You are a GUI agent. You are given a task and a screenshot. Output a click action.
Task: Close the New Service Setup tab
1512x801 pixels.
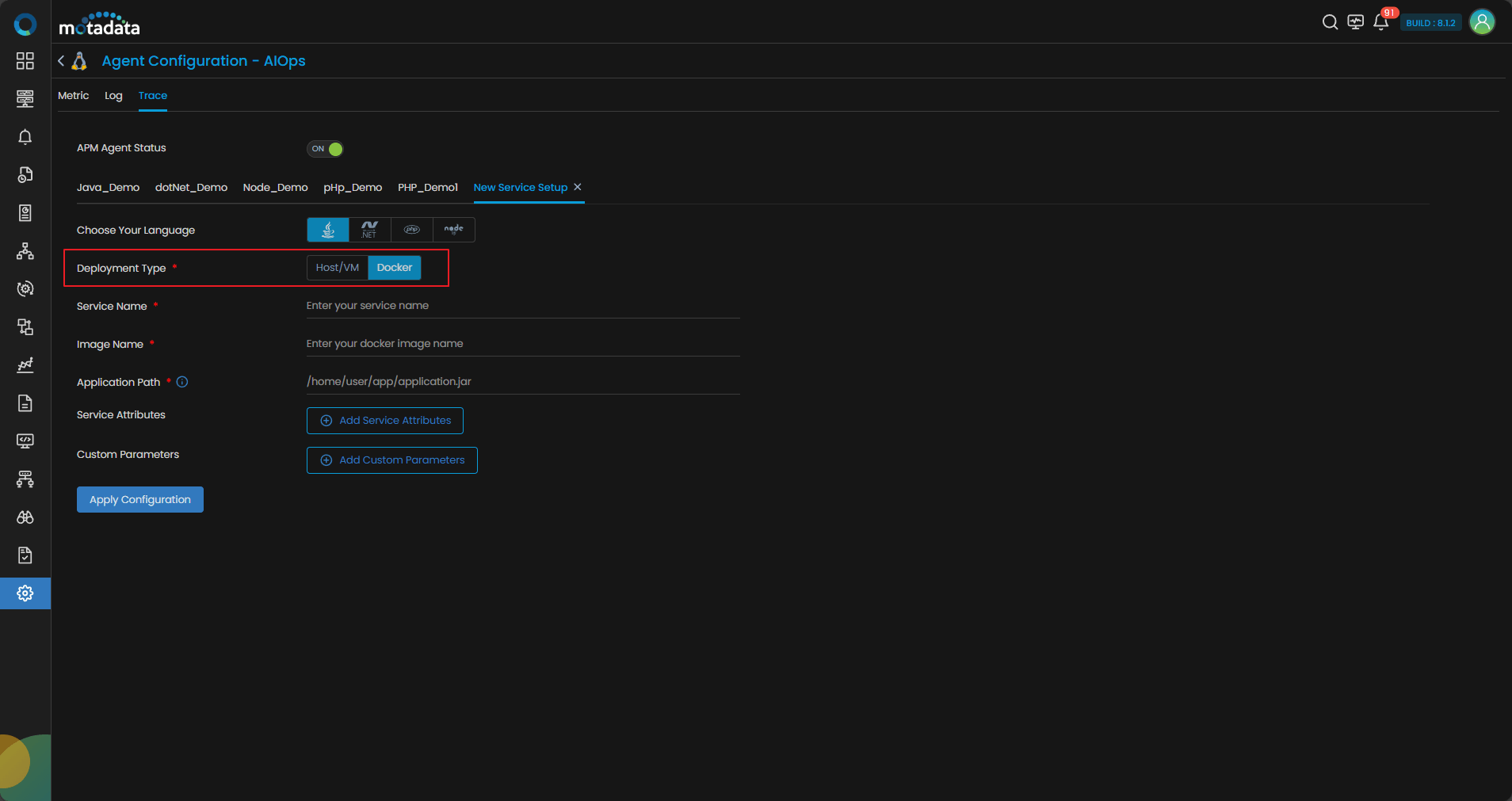[x=578, y=187]
